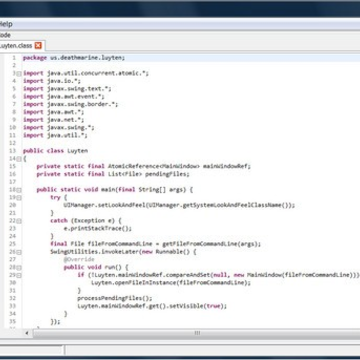Click the 'e.printStackTrace();' line

pyautogui.click(x=98, y=228)
